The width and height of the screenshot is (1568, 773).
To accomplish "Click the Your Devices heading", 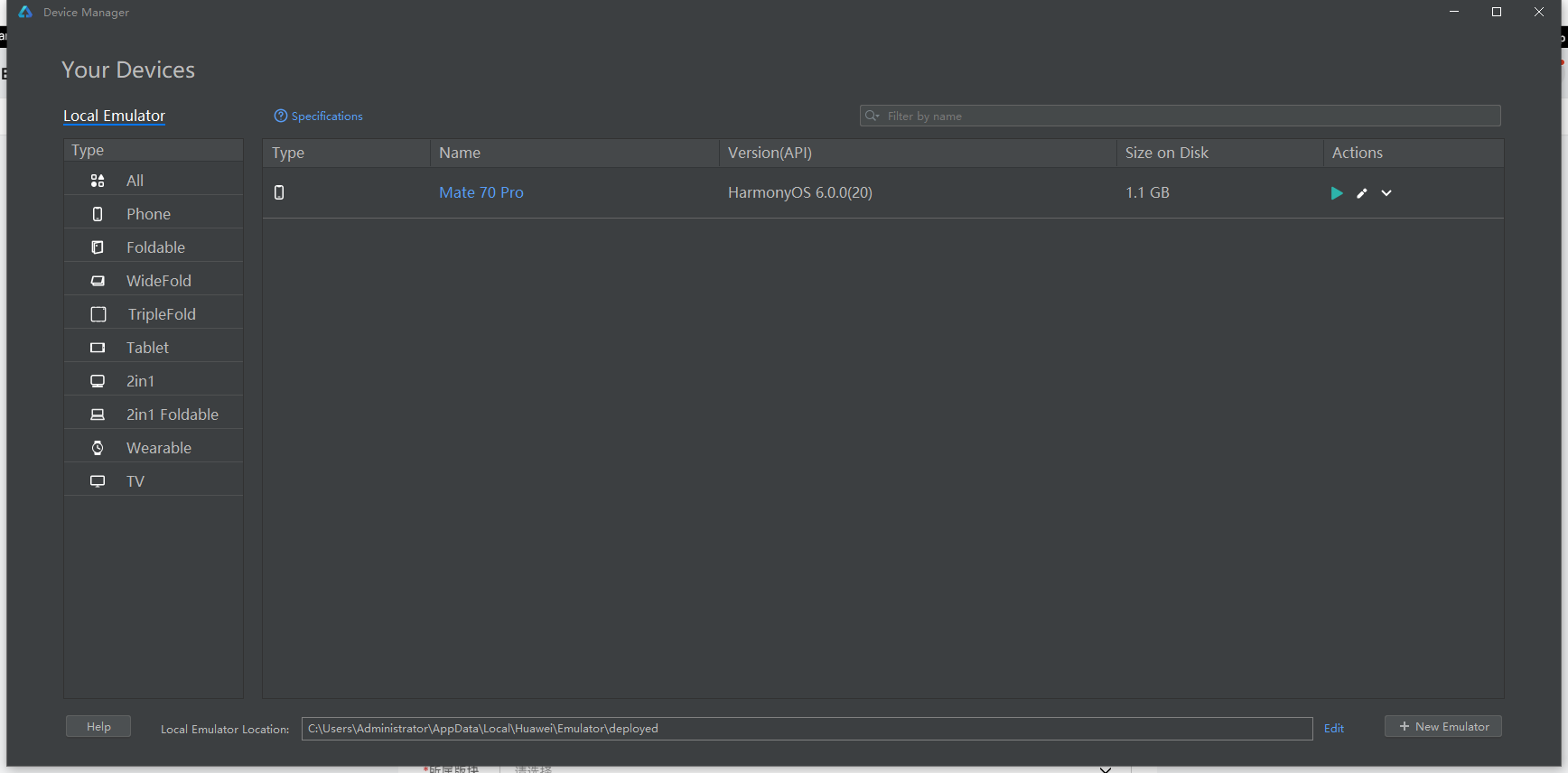I will click(128, 70).
